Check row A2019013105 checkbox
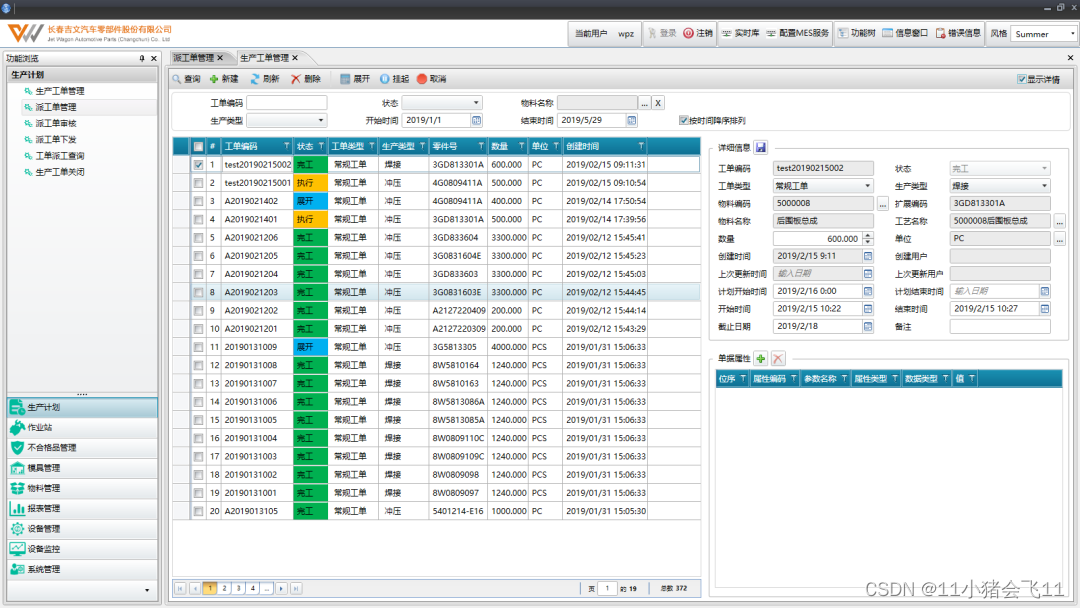1080x608 pixels. coord(198,512)
